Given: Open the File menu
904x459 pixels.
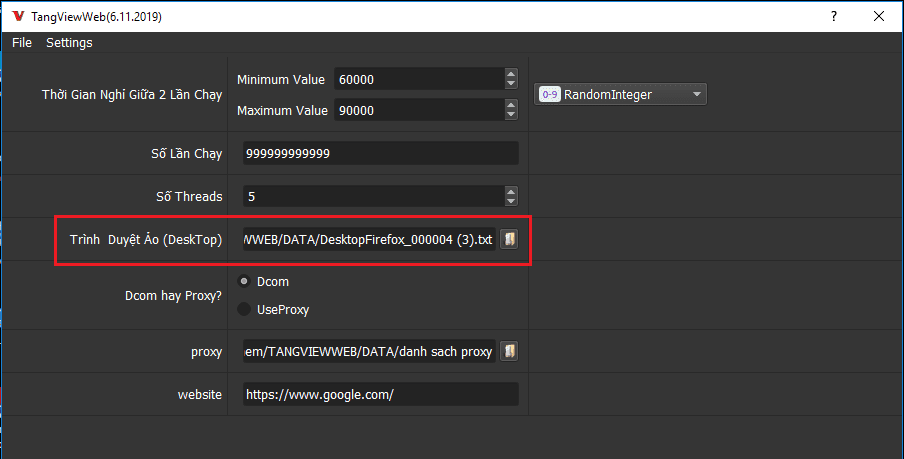Looking at the screenshot, I should click(x=22, y=43).
